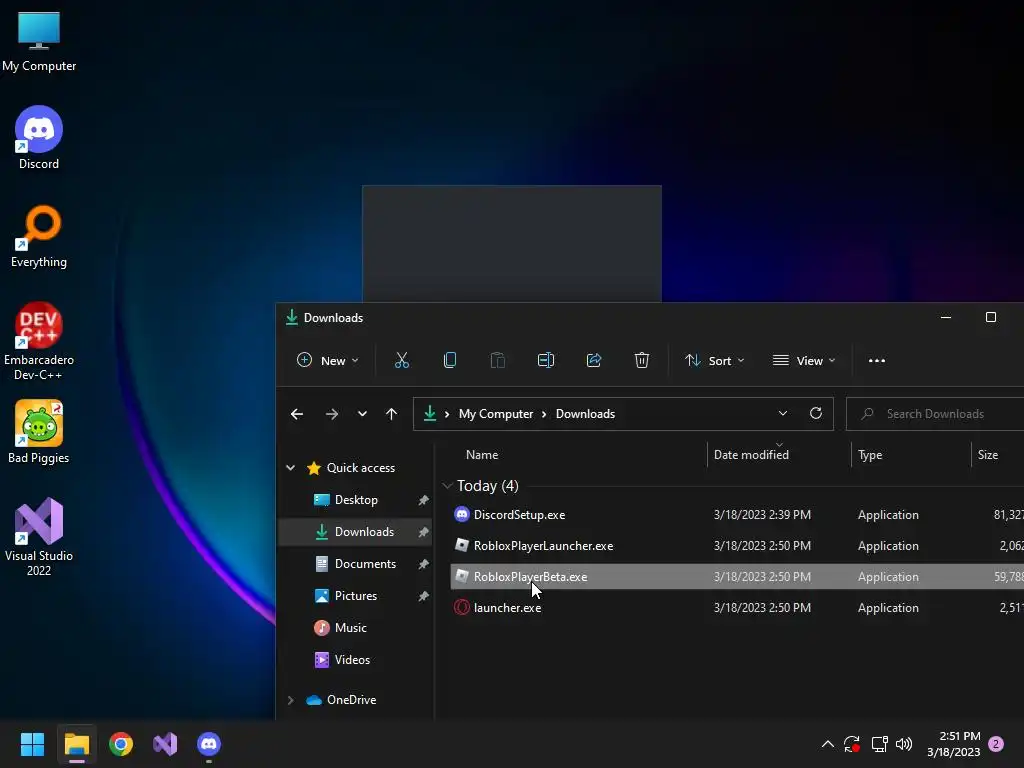Open recent locations dropdown chevron
Image resolution: width=1024 pixels, height=768 pixels.
coord(362,414)
